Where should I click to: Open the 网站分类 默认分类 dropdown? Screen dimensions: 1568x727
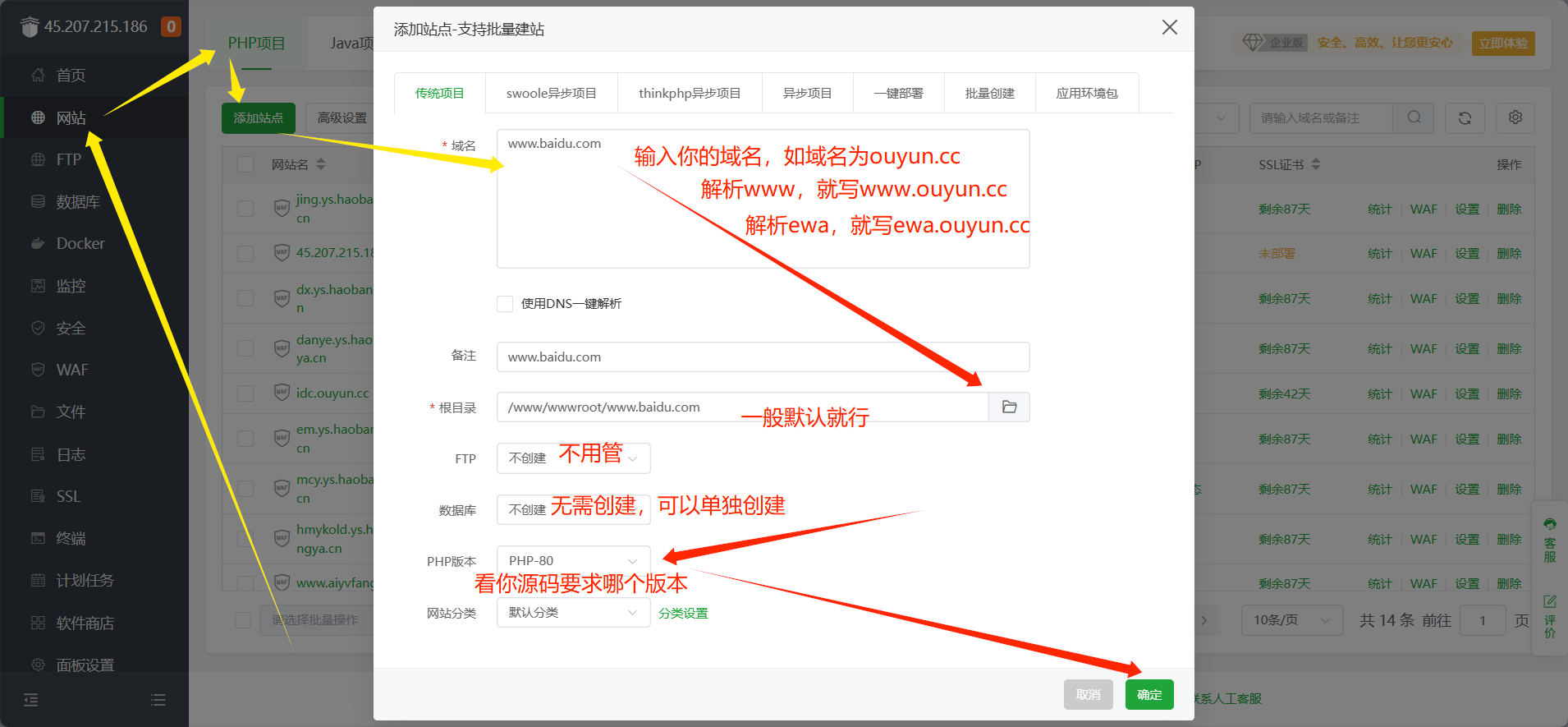point(573,613)
